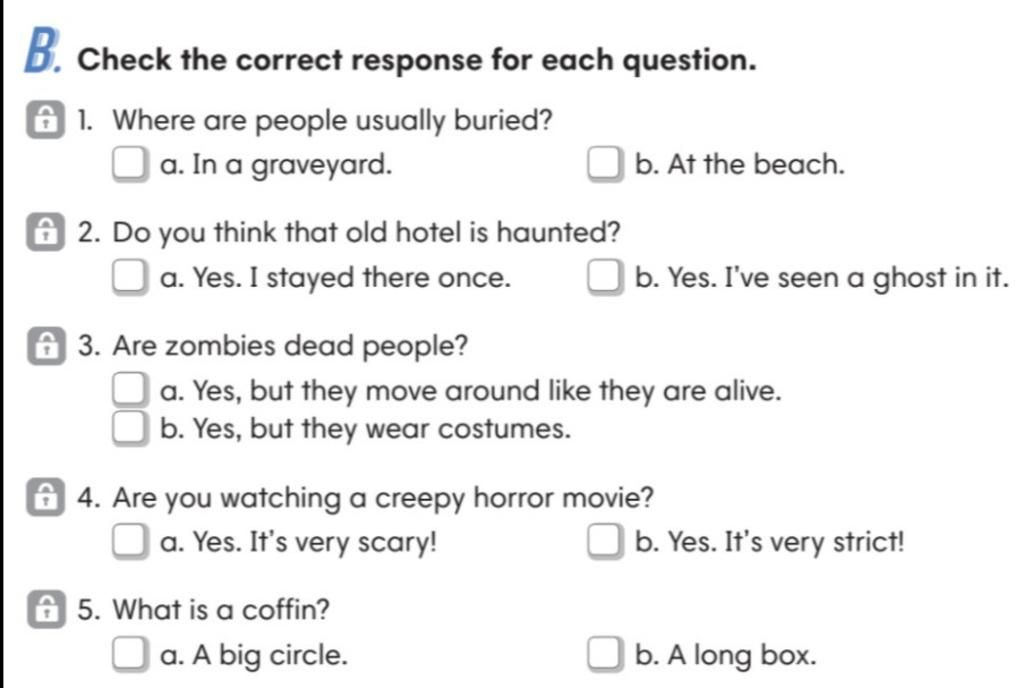Screen dimensions: 1024x688
Task: Click the lock icon beside question 1
Action: [45, 119]
